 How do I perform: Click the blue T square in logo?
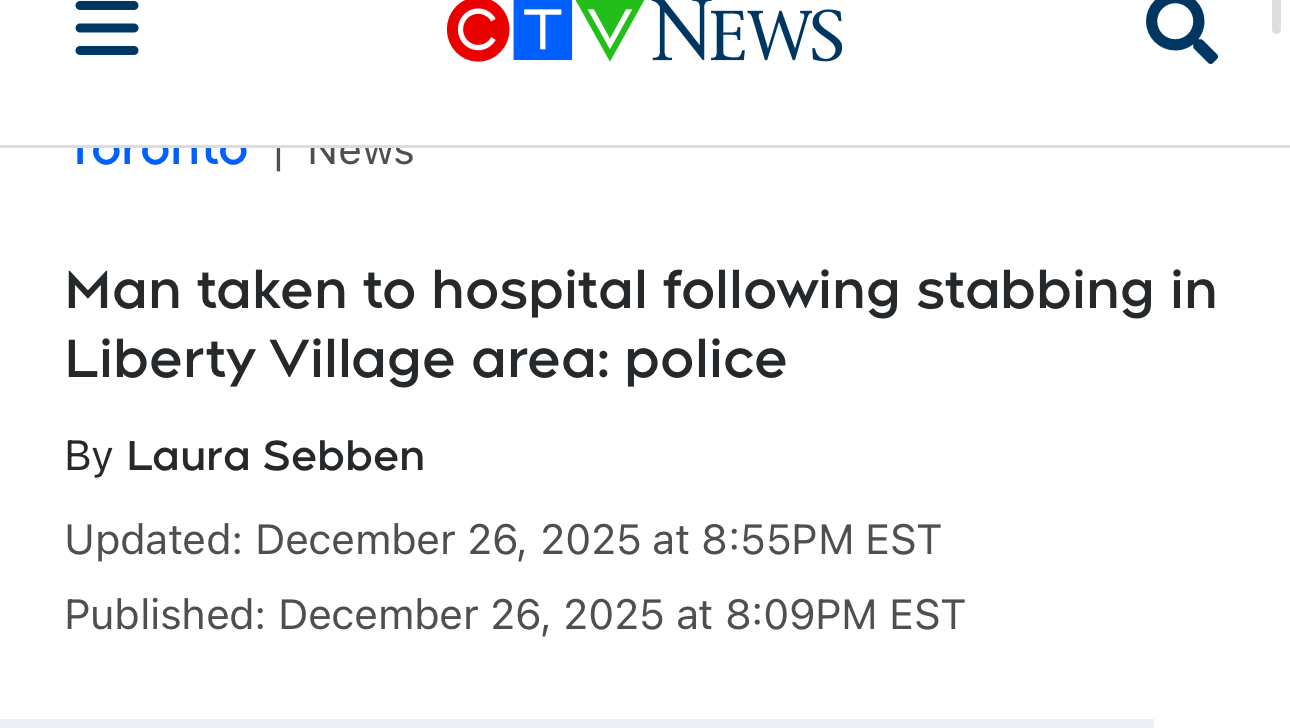point(541,30)
